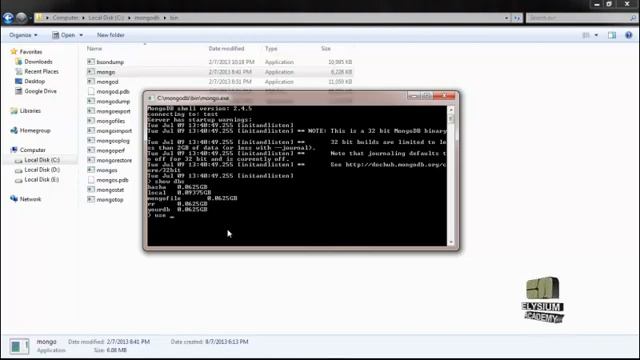Click the console window system menu icon

151,98
